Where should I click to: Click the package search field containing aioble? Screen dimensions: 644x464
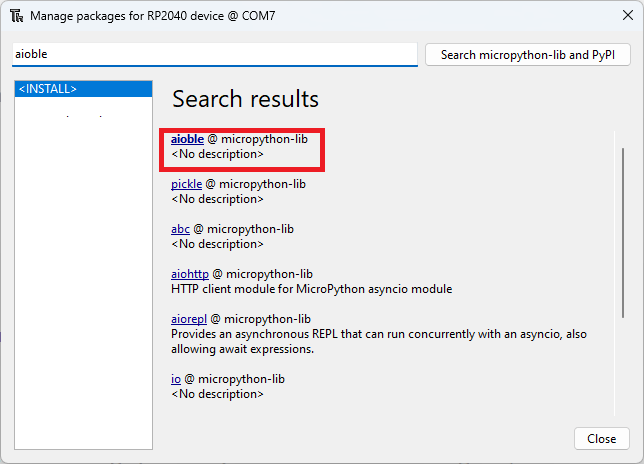point(214,54)
